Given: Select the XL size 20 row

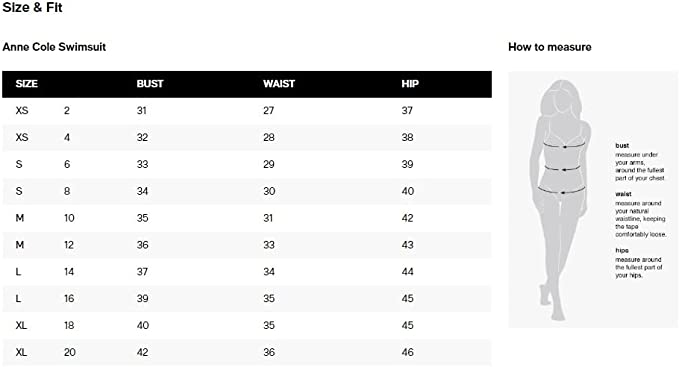Looking at the screenshot, I should click(247, 352).
